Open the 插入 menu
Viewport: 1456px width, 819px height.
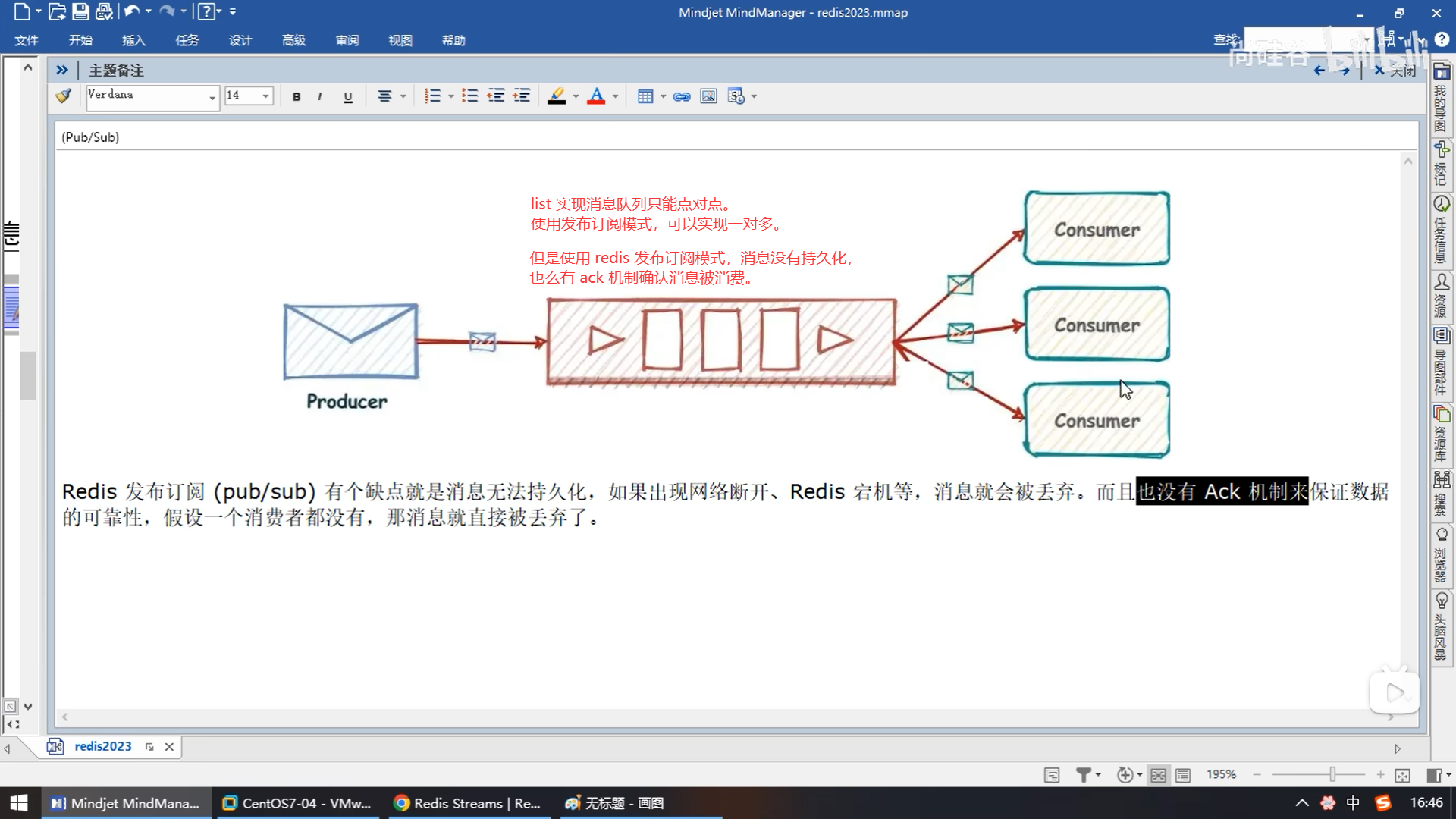tap(133, 40)
